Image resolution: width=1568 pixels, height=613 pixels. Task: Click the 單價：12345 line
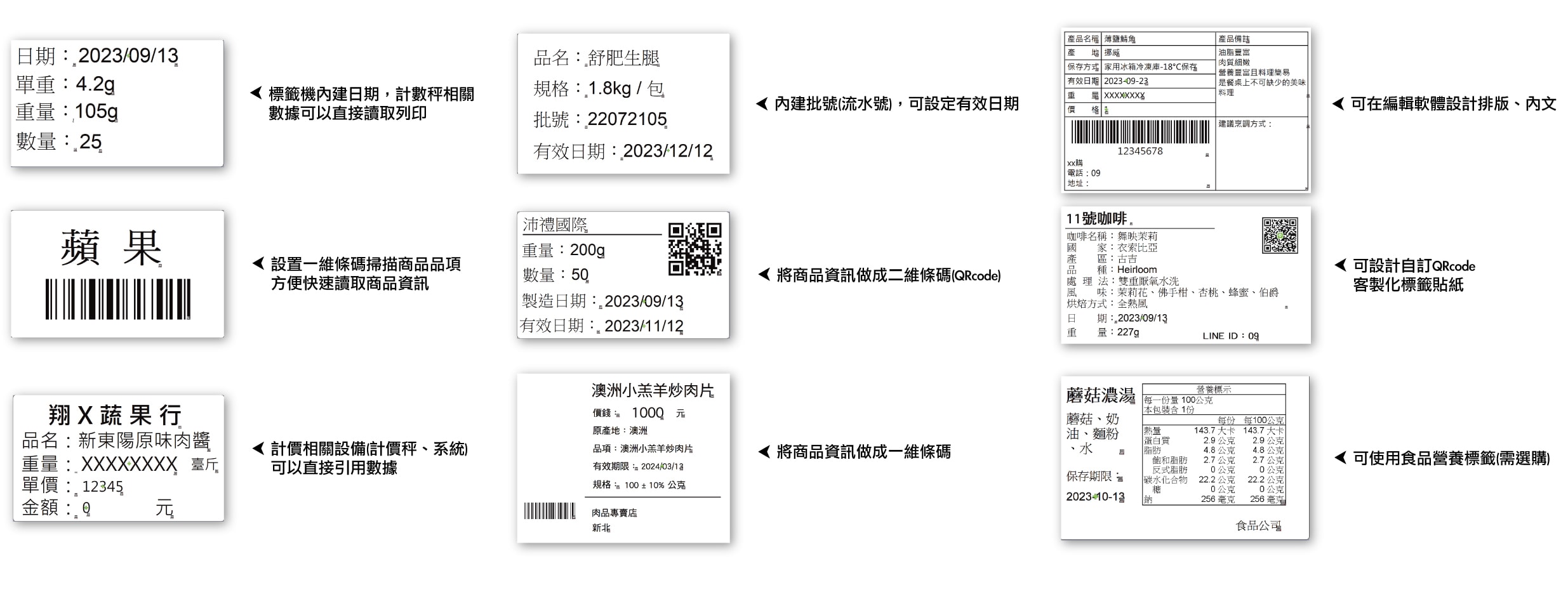tap(72, 486)
